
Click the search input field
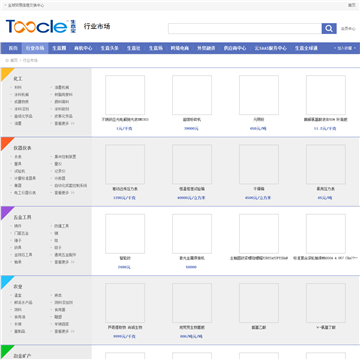pos(245,29)
